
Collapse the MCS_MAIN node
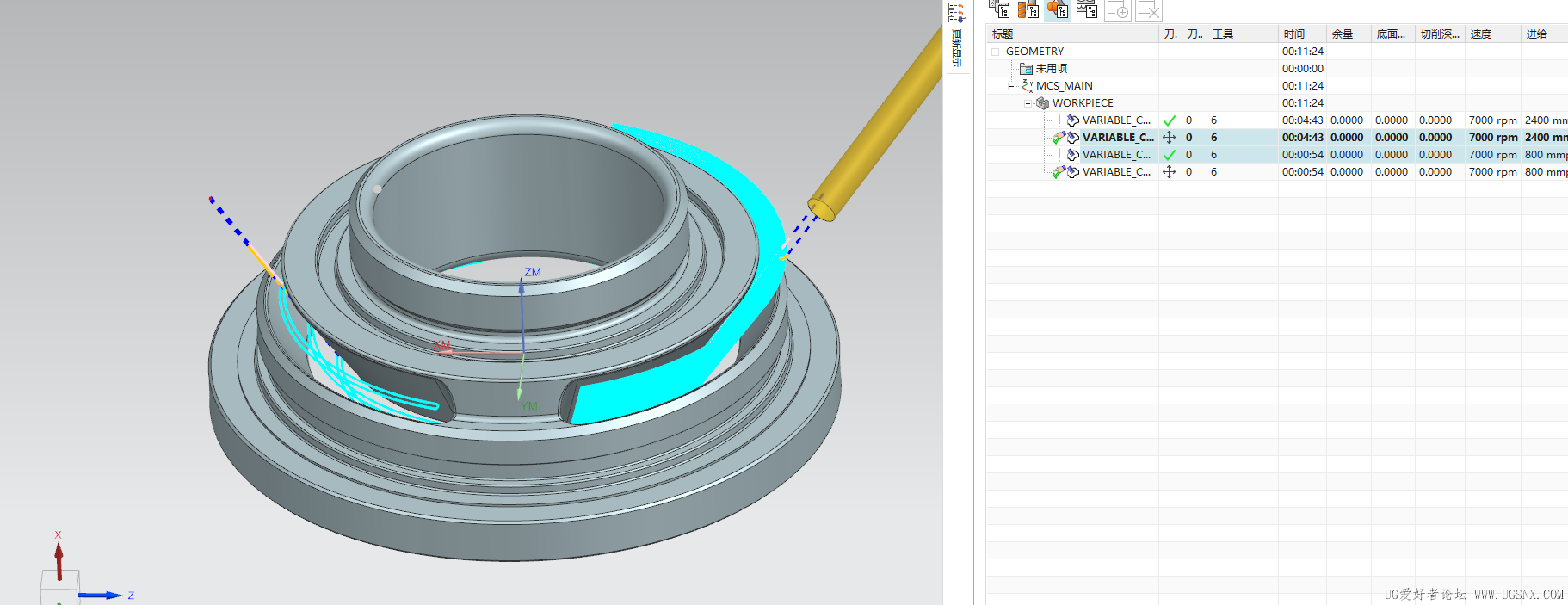1011,86
